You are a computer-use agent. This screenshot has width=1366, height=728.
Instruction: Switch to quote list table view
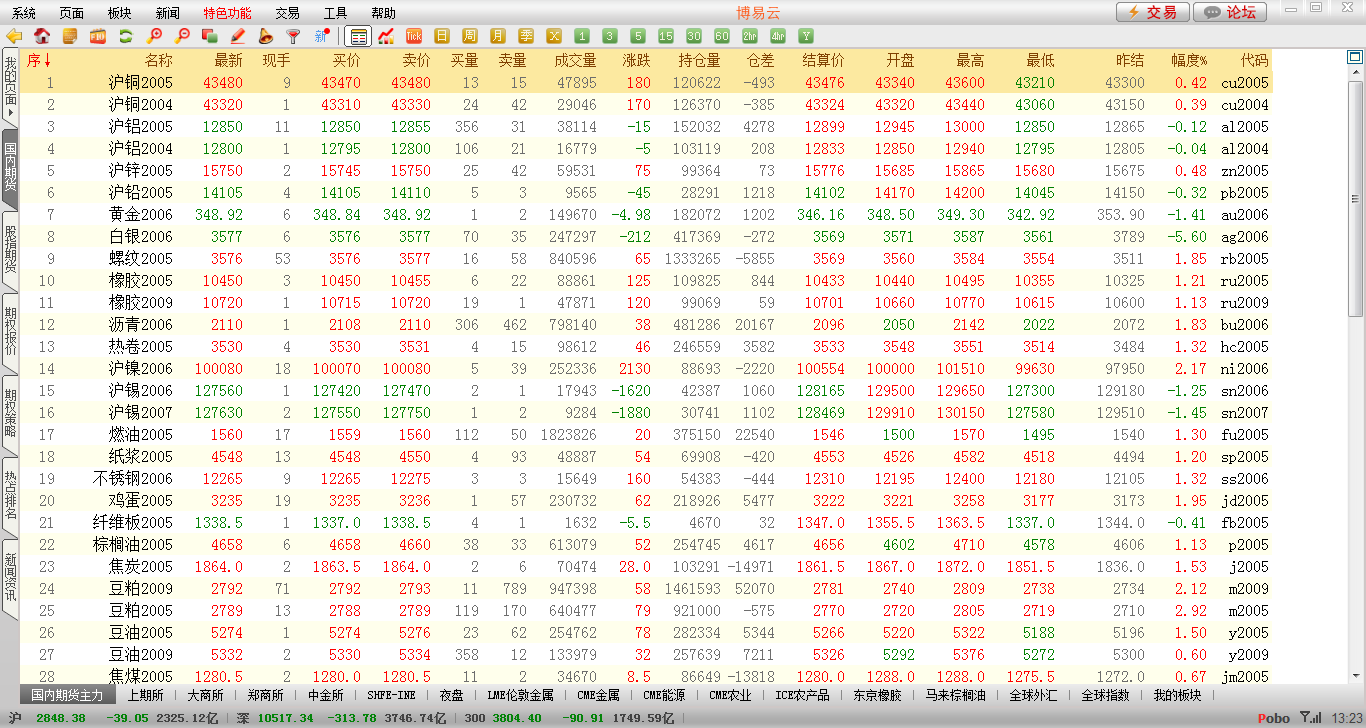(359, 36)
